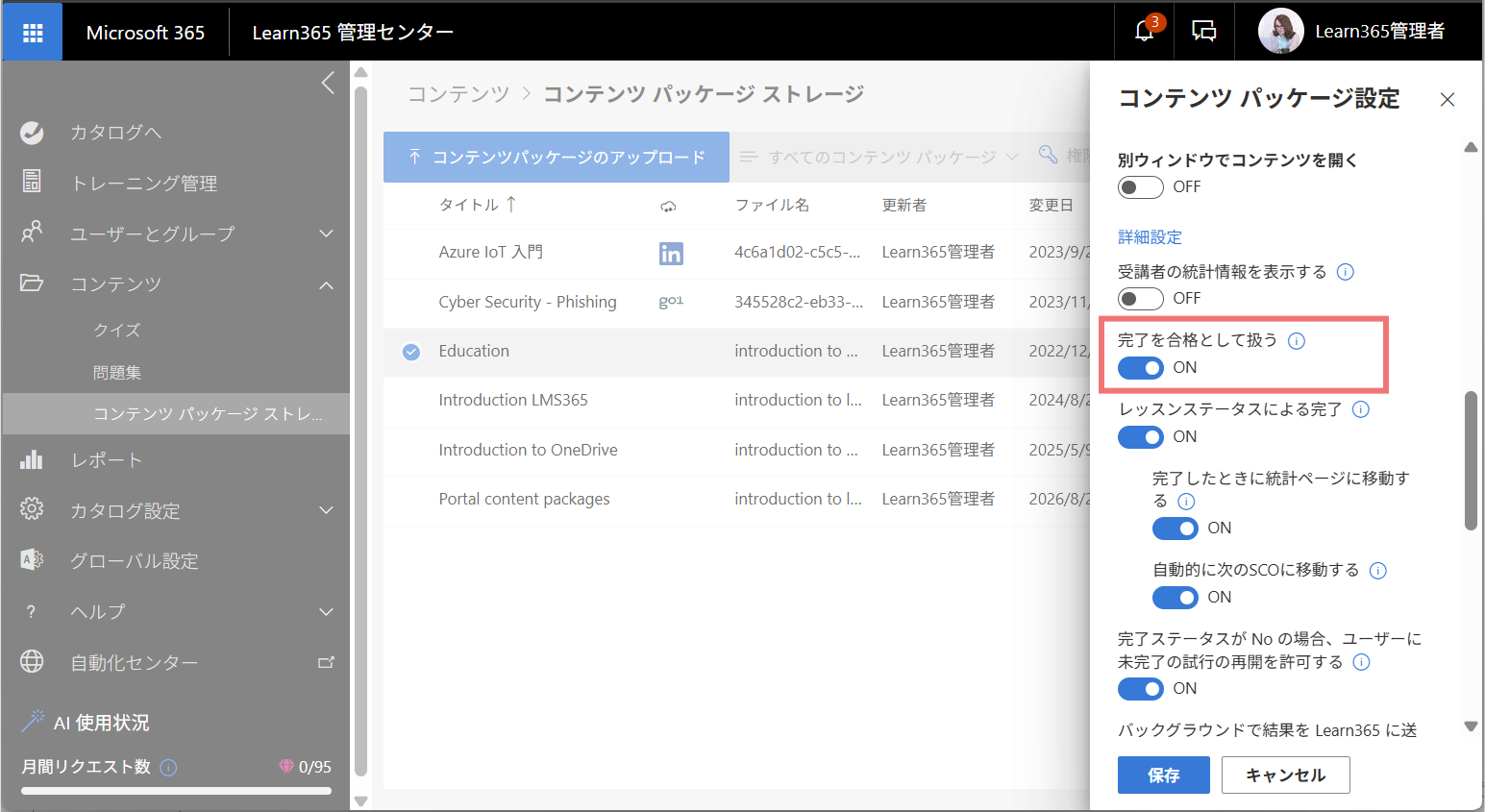Image resolution: width=1485 pixels, height=812 pixels.
Task: Click the Learn365管理者 profile avatar
Action: pyautogui.click(x=1280, y=32)
